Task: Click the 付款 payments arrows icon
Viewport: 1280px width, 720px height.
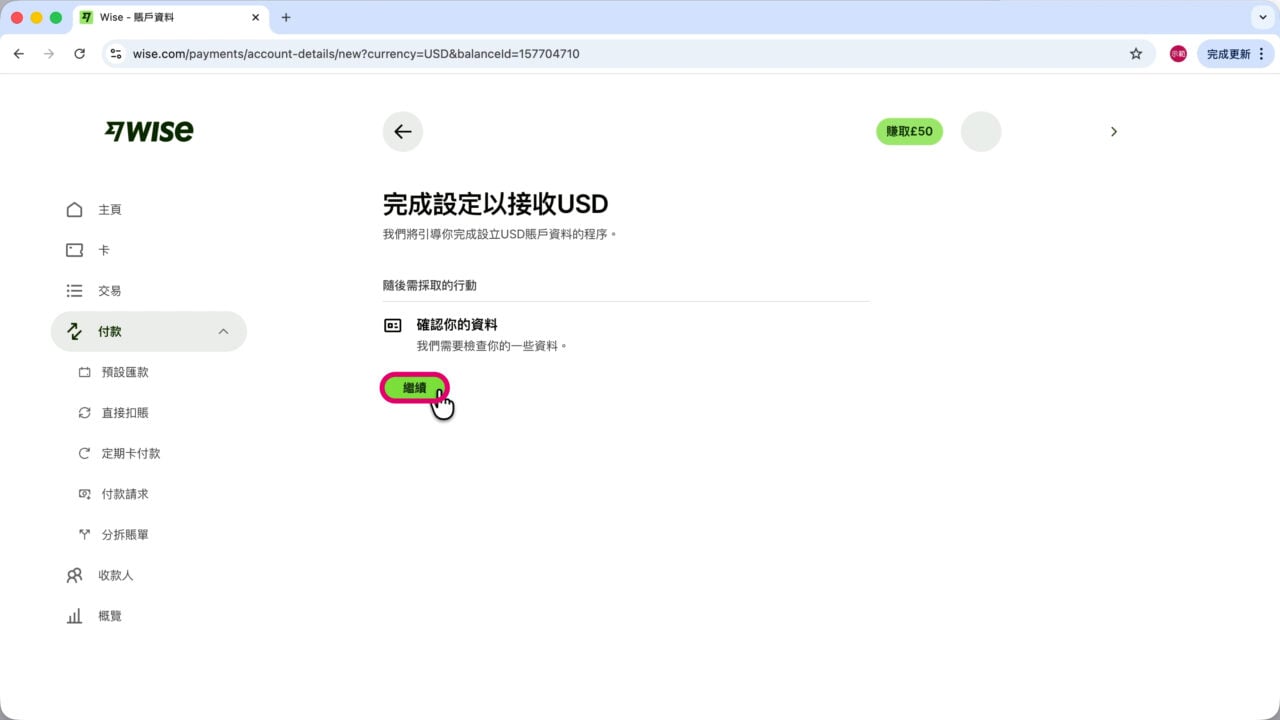Action: (74, 331)
